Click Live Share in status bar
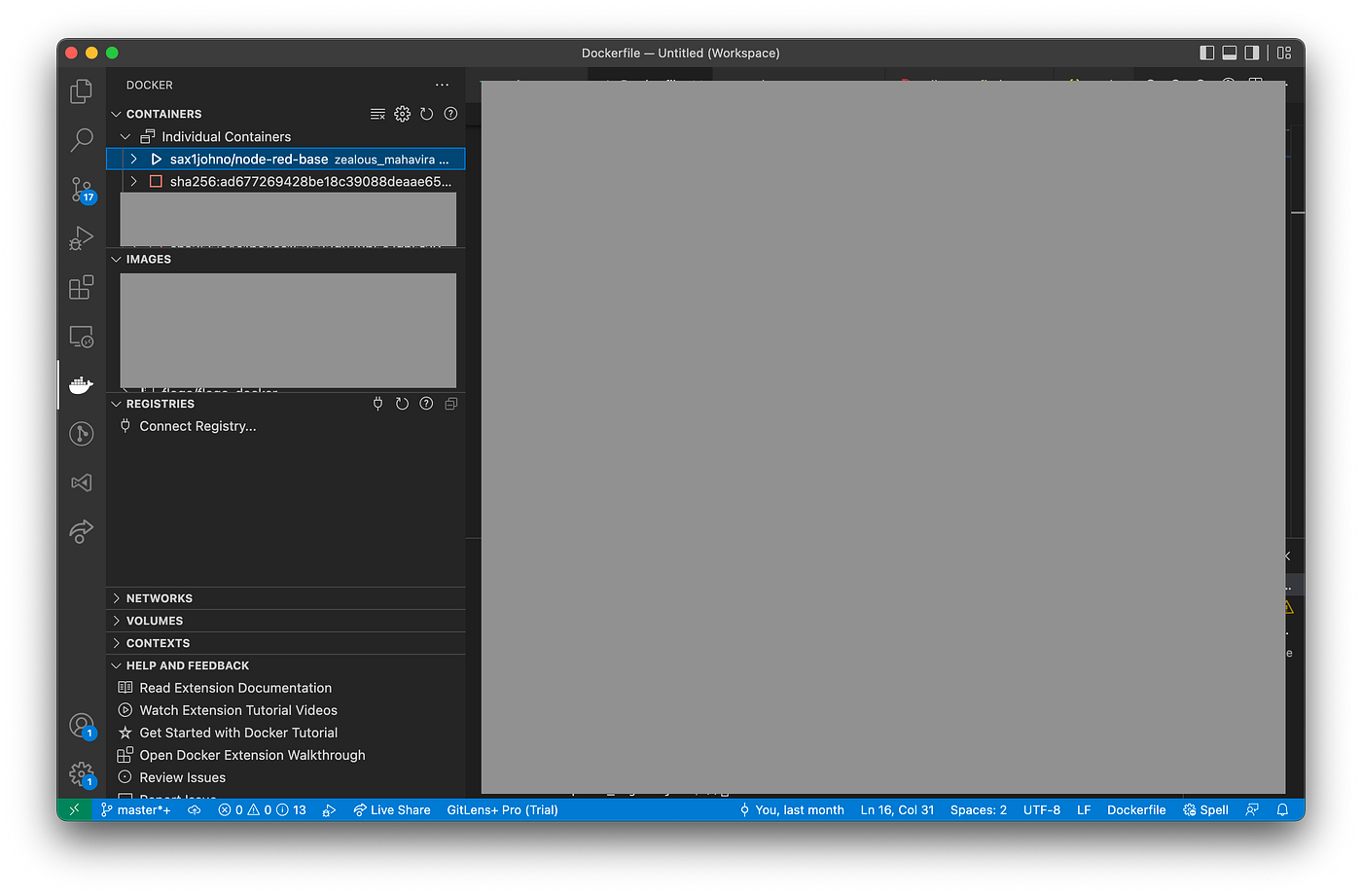Image resolution: width=1362 pixels, height=896 pixels. coord(391,809)
